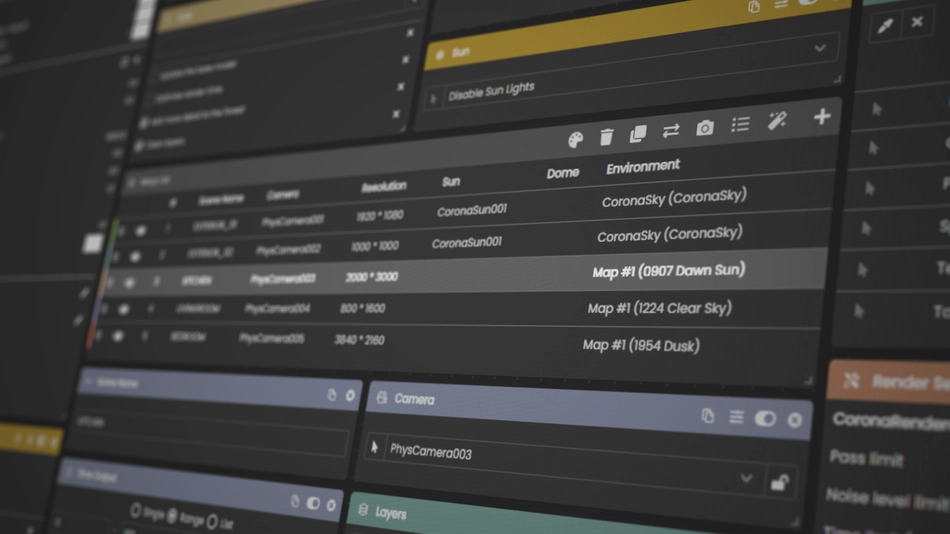Screen dimensions: 950x534
Task: Select the List radio button in Time Output
Action: tap(212, 521)
